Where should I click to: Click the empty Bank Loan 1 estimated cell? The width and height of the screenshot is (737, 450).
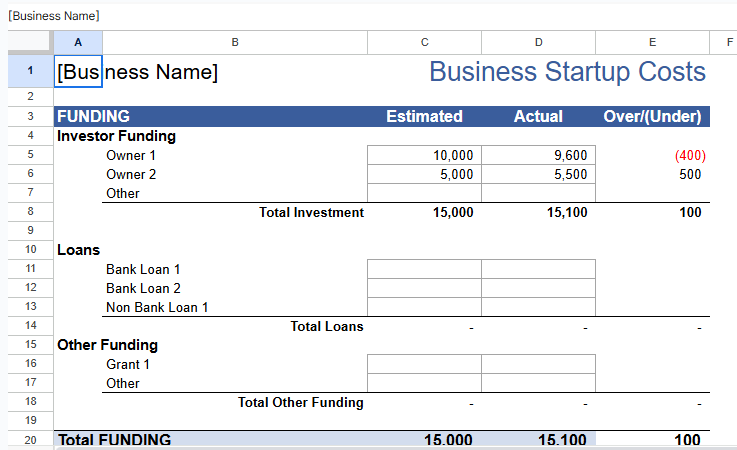(424, 269)
